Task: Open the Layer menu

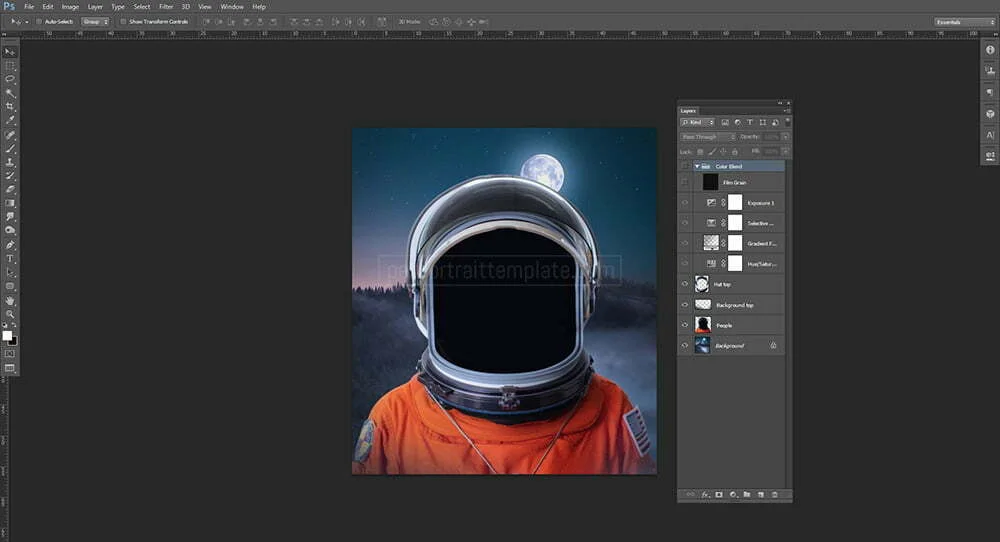Action: 95,6
